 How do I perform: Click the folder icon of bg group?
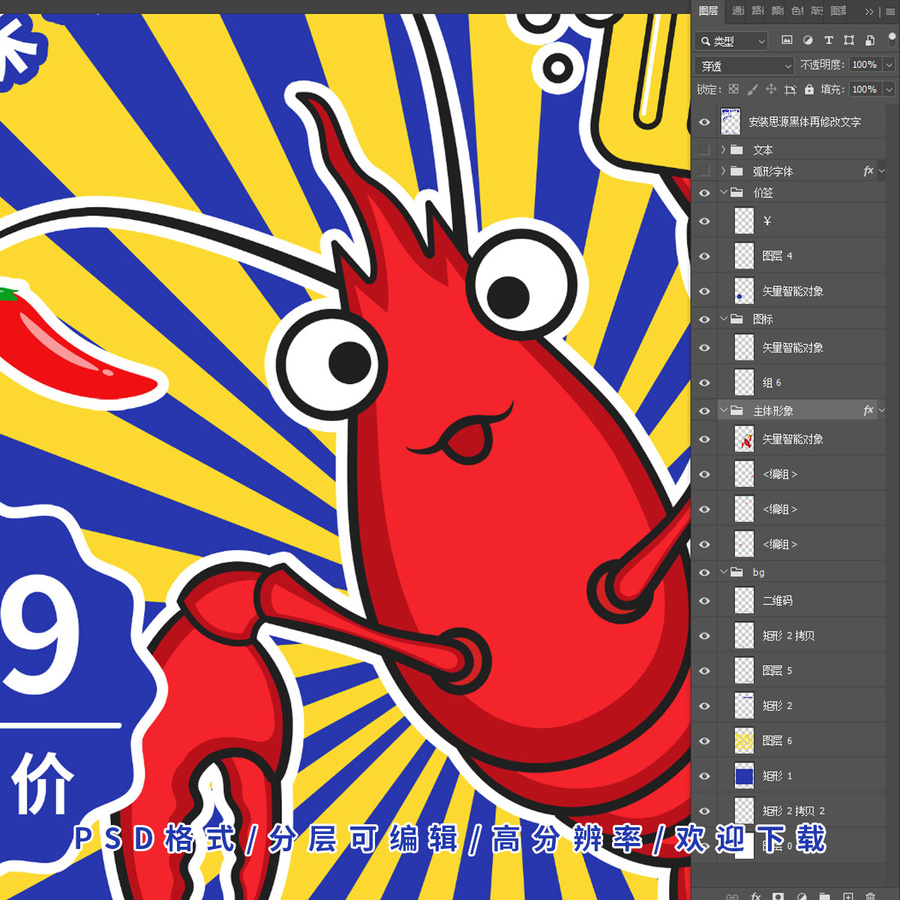tap(736, 572)
